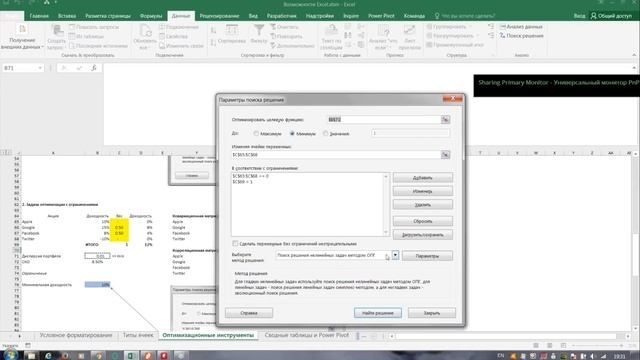This screenshot has height=360, width=640.
Task: Click Reset All (Сбросить) button
Action: coord(422,221)
